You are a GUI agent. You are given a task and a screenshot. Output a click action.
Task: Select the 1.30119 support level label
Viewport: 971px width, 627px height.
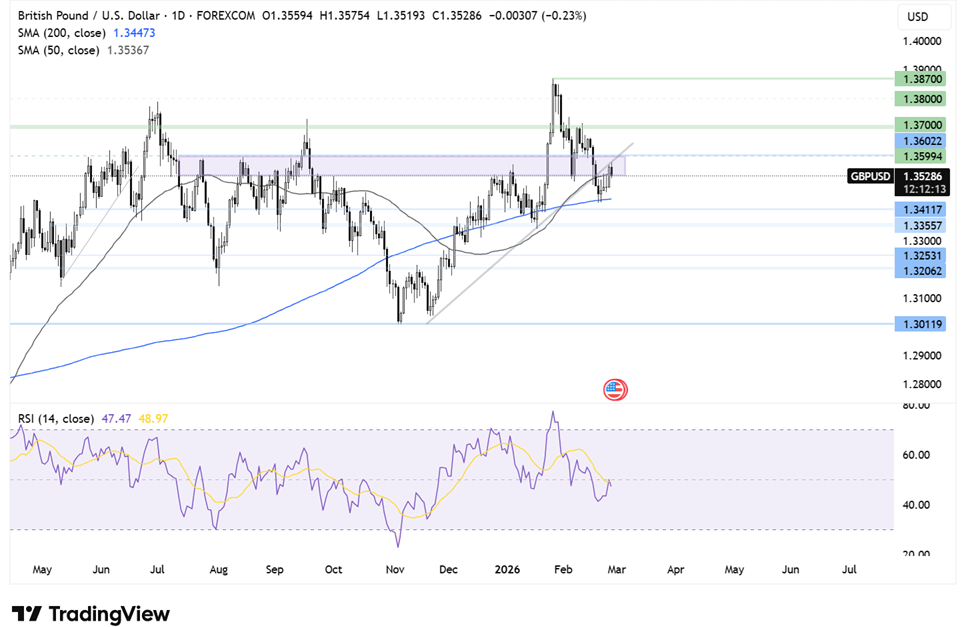click(920, 324)
